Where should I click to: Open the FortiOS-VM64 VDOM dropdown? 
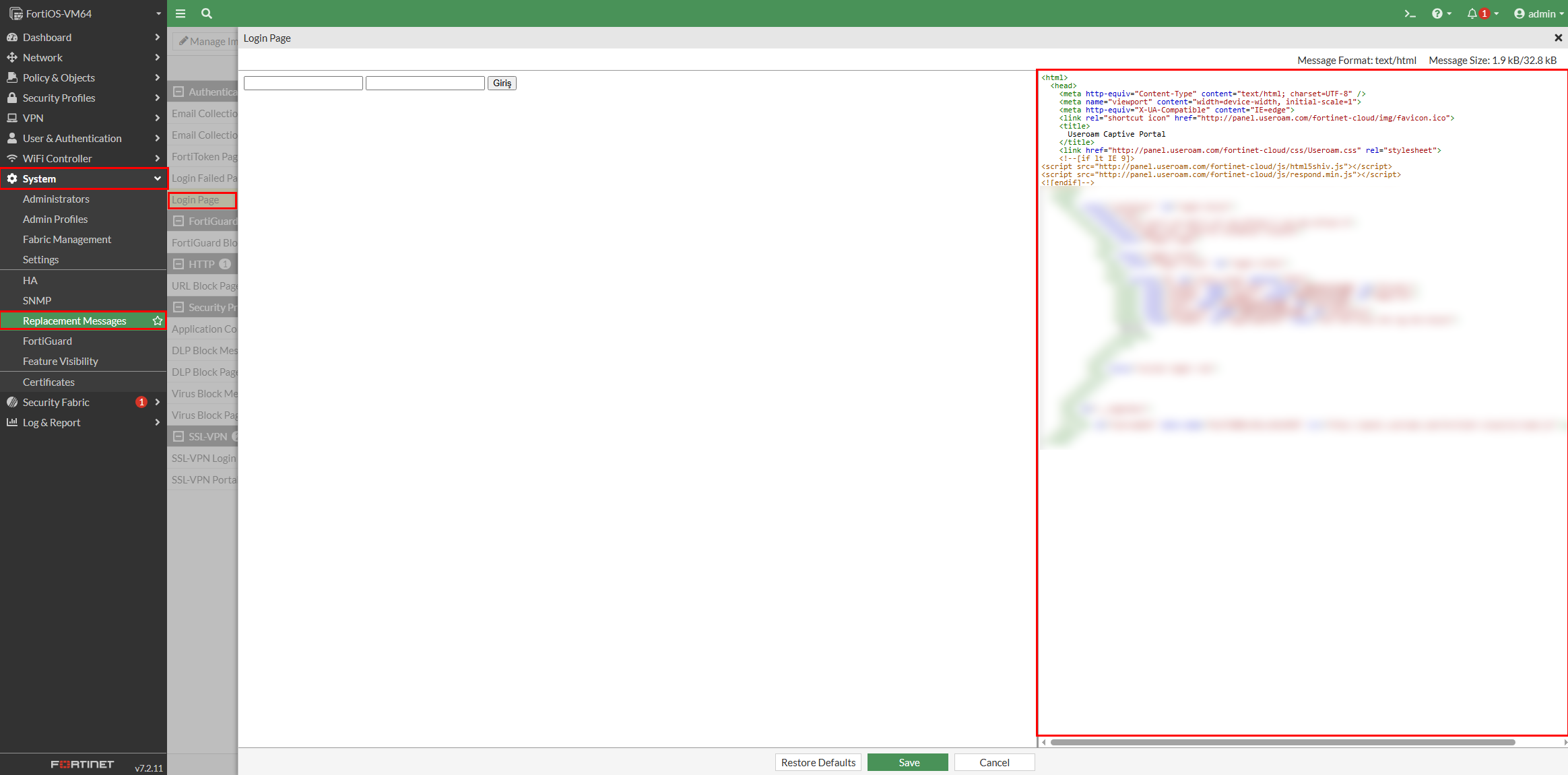pyautogui.click(x=158, y=13)
